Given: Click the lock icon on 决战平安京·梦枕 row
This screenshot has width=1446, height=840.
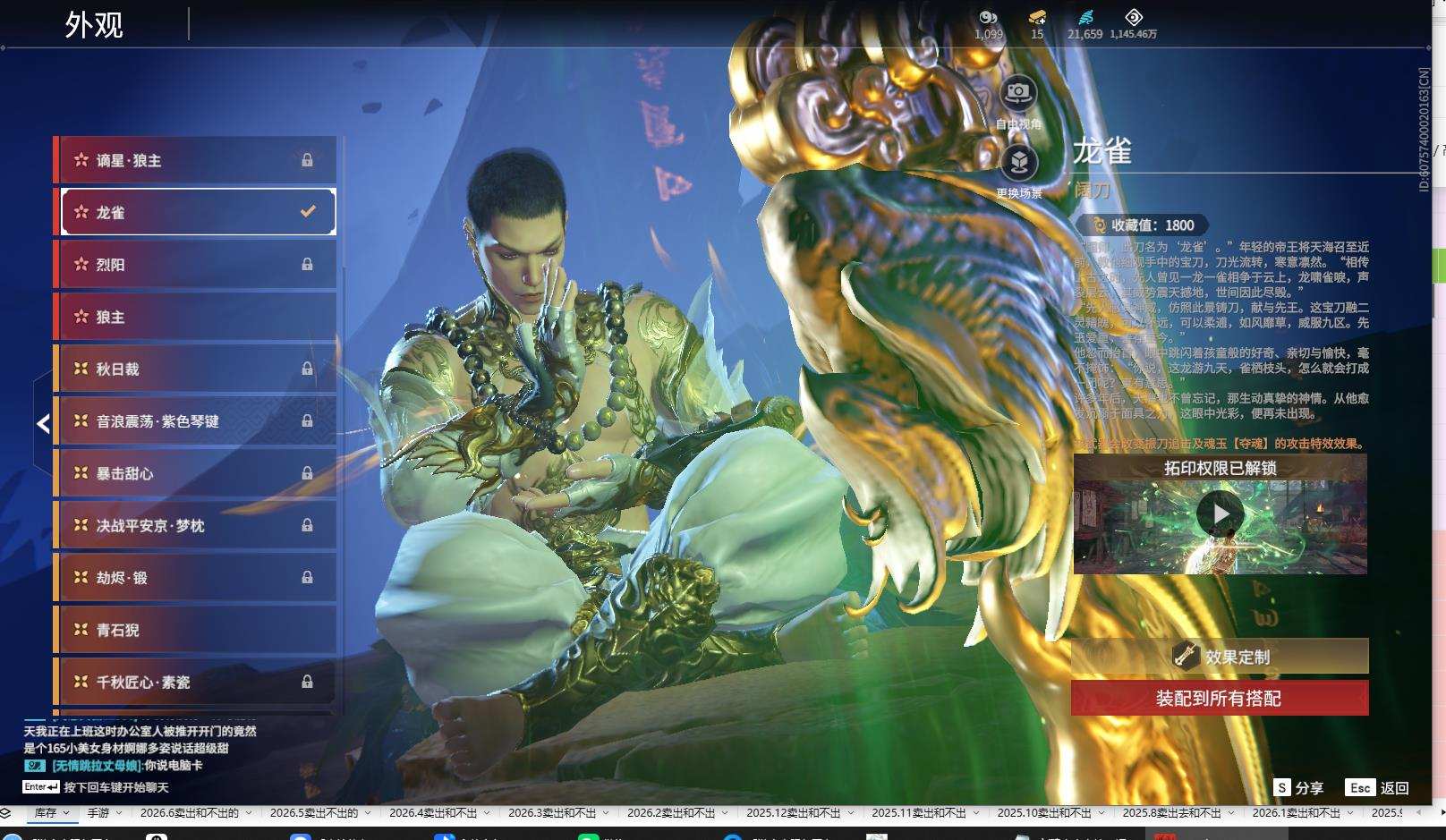Looking at the screenshot, I should tap(307, 525).
